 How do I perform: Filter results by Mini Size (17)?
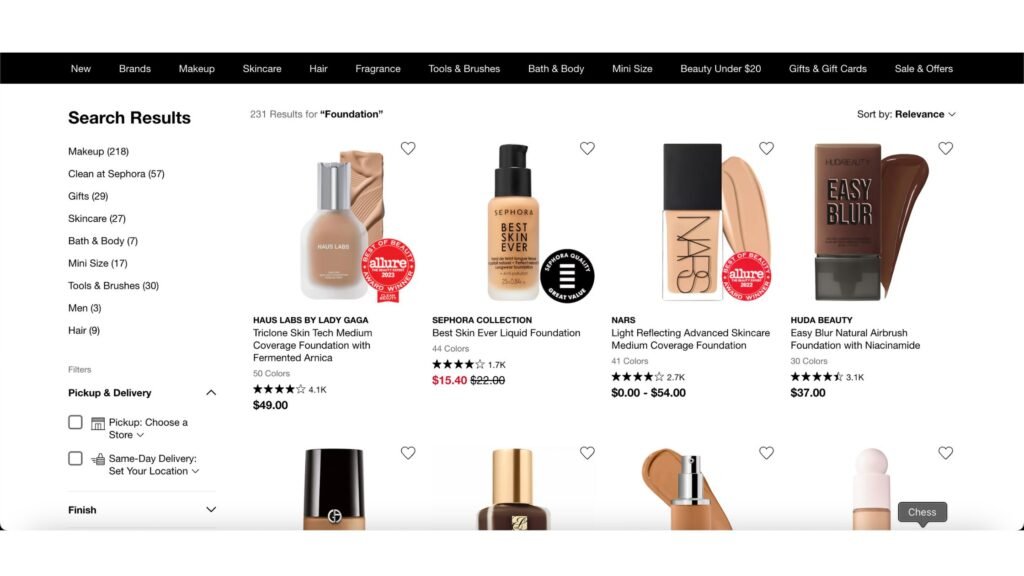(x=98, y=263)
